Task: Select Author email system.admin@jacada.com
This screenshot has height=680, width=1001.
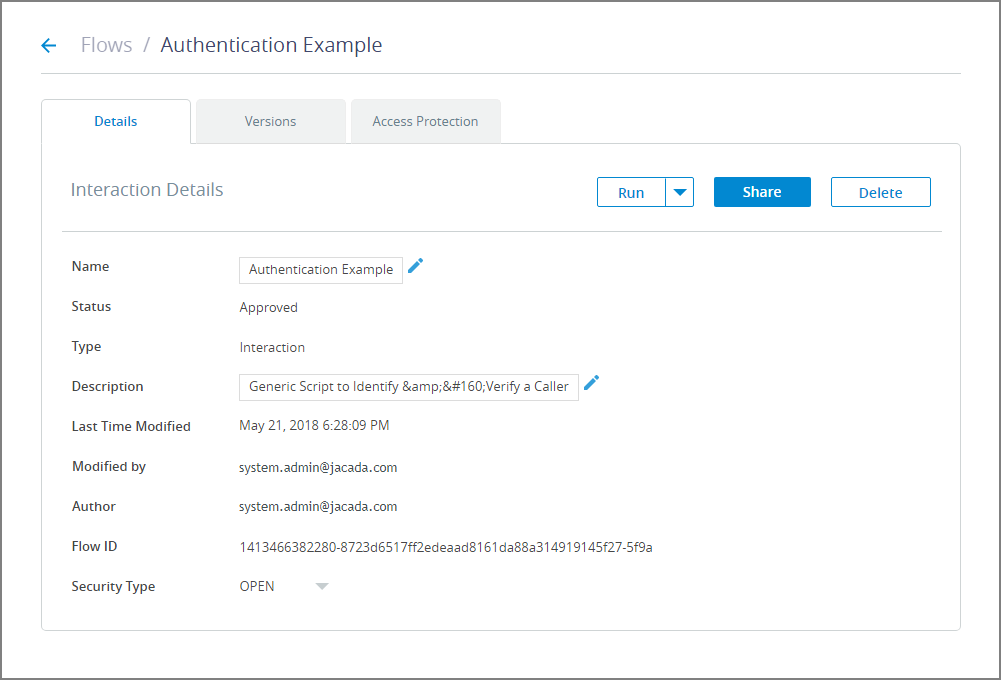Action: pyautogui.click(x=318, y=506)
